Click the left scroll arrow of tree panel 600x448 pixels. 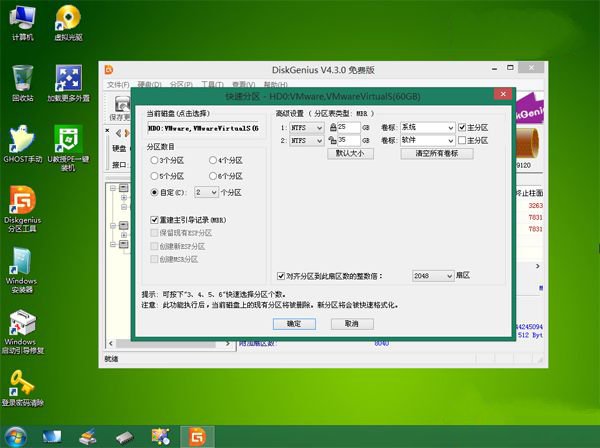(x=111, y=344)
